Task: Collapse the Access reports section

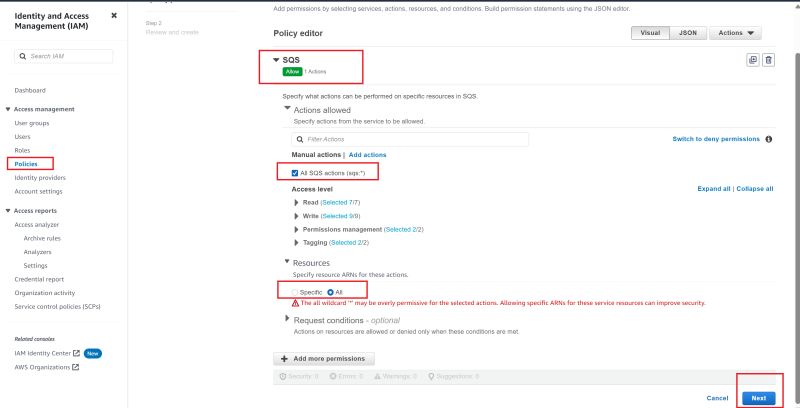Action: 8,211
